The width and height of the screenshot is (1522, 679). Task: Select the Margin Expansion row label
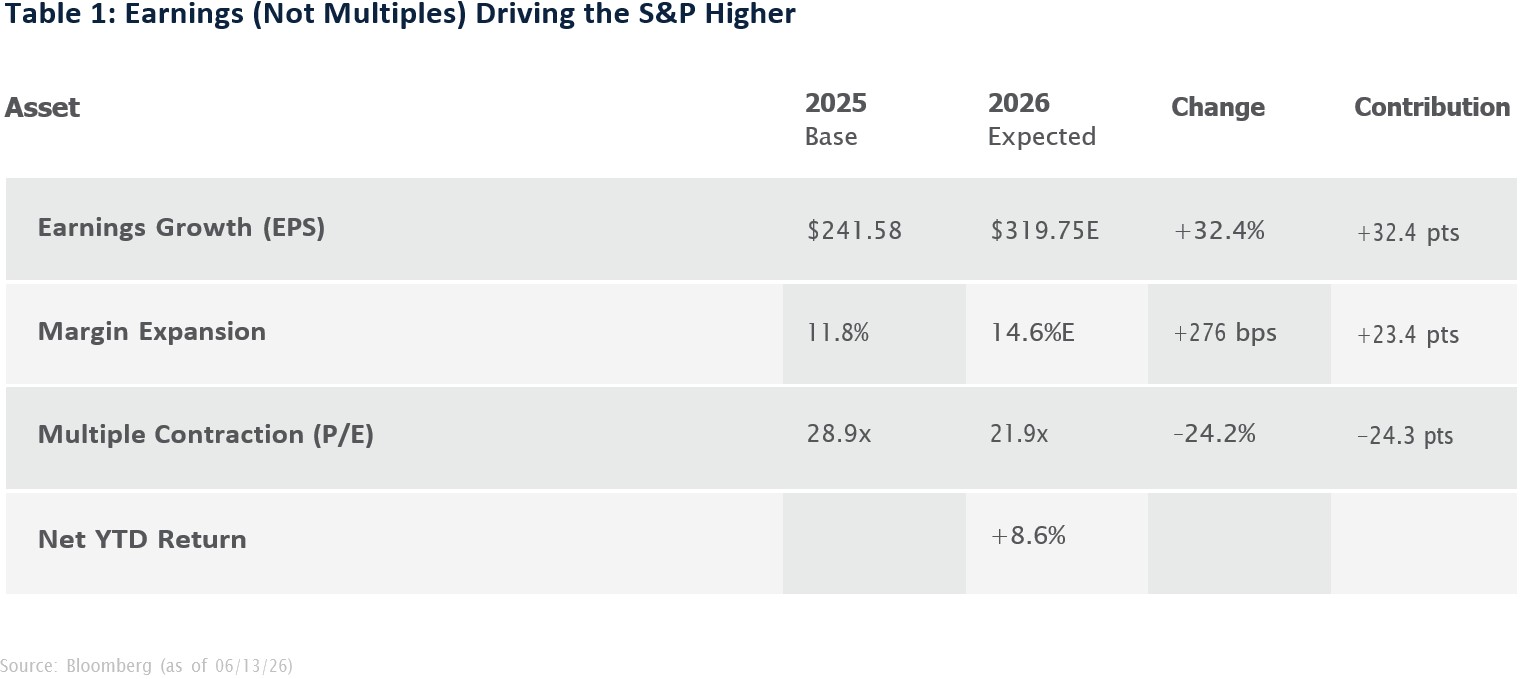click(152, 332)
